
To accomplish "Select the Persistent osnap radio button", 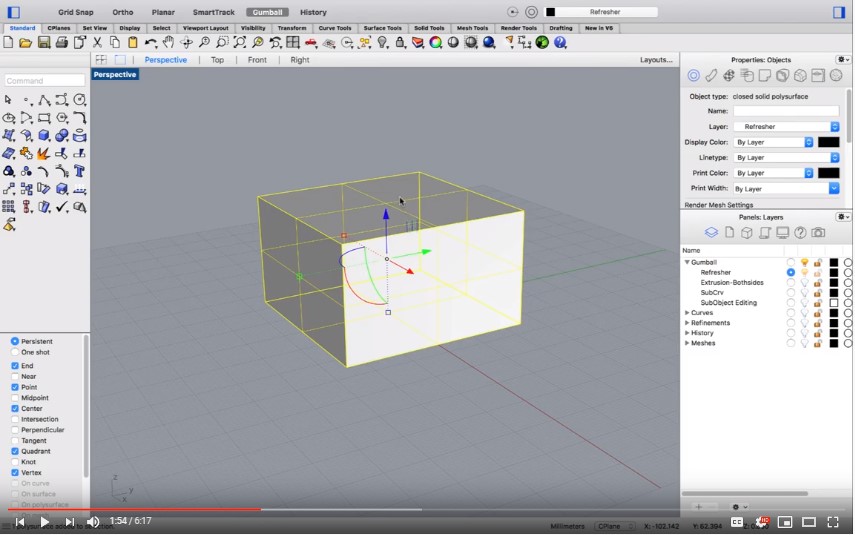I will (x=15, y=341).
